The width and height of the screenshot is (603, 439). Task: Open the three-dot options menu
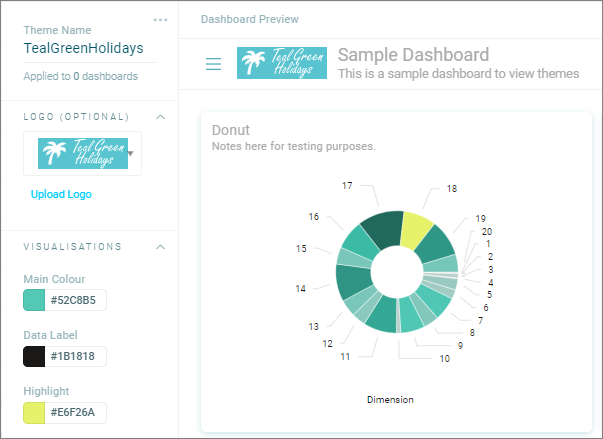[x=160, y=20]
